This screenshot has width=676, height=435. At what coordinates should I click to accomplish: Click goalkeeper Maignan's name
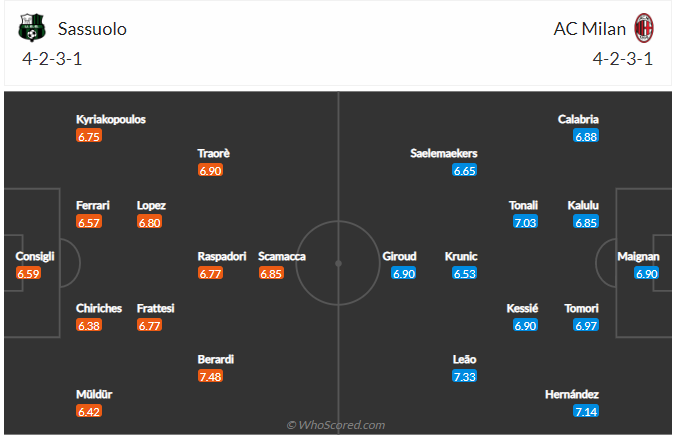point(638,256)
